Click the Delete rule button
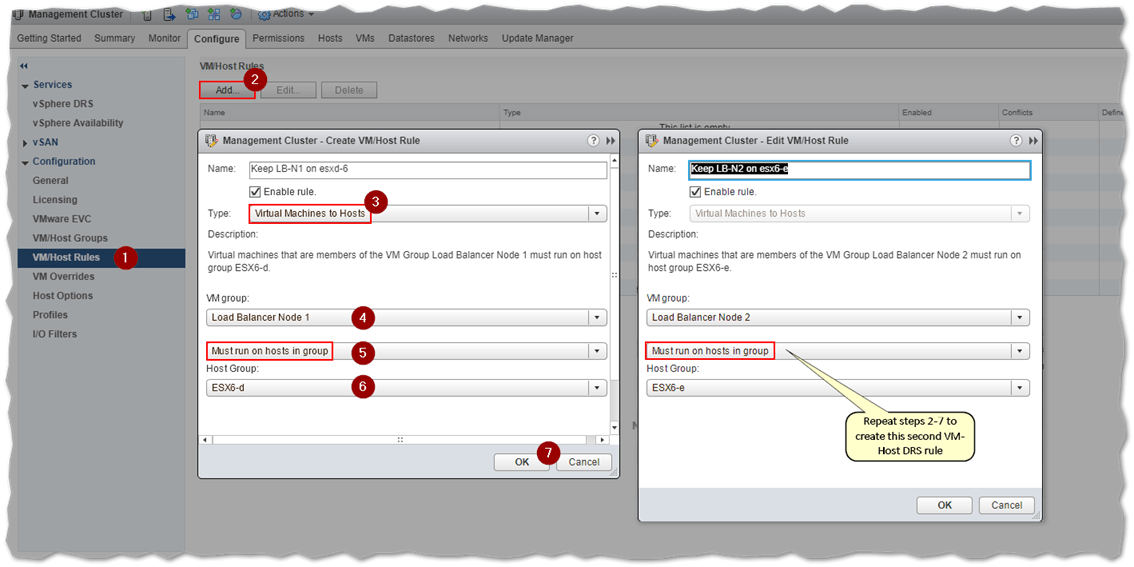Screen dimensions: 1134x567 pos(349,90)
